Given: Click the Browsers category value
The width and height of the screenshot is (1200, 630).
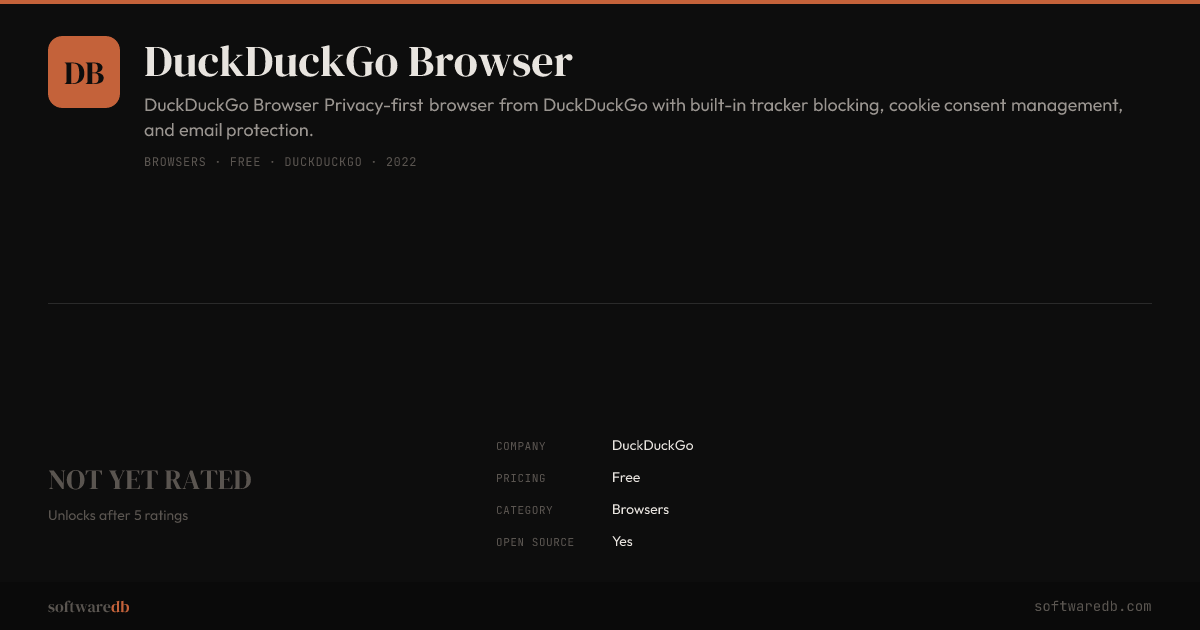Looking at the screenshot, I should point(640,510).
